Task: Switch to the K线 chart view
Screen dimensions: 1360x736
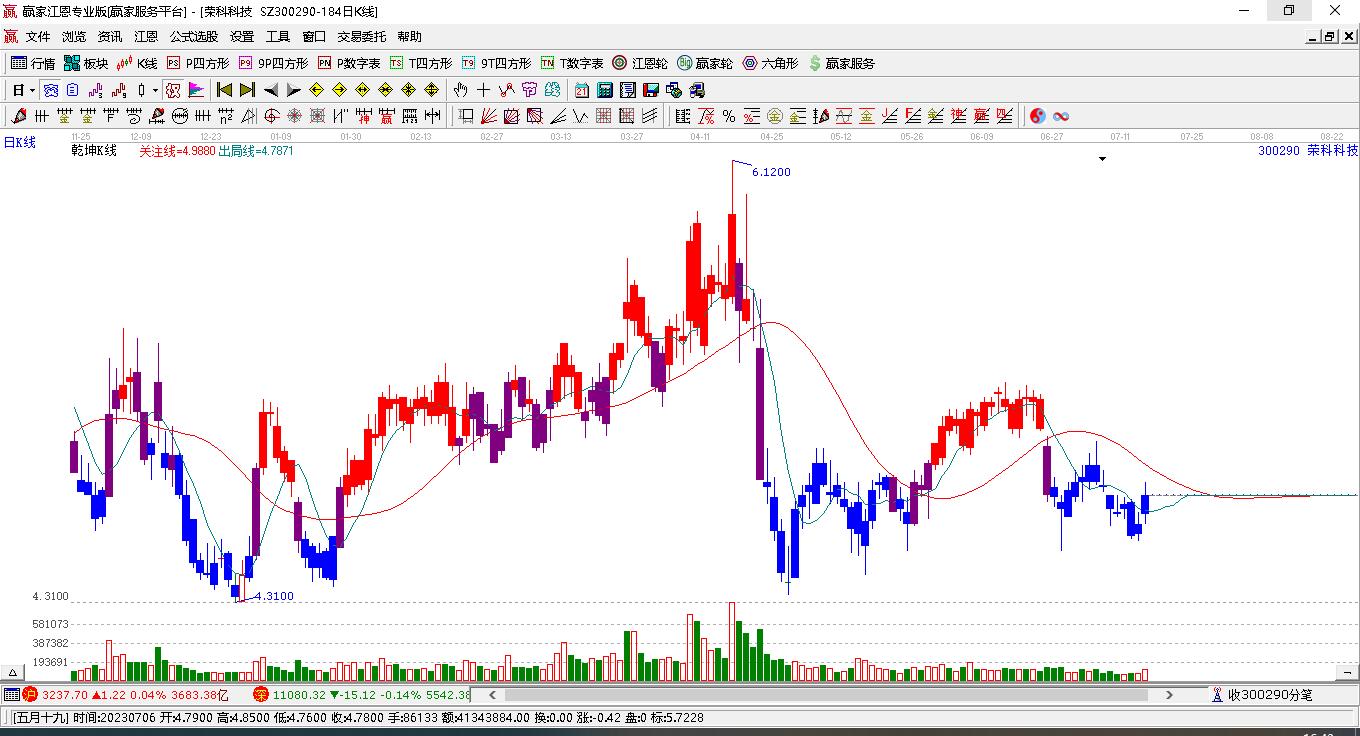Action: tap(137, 63)
